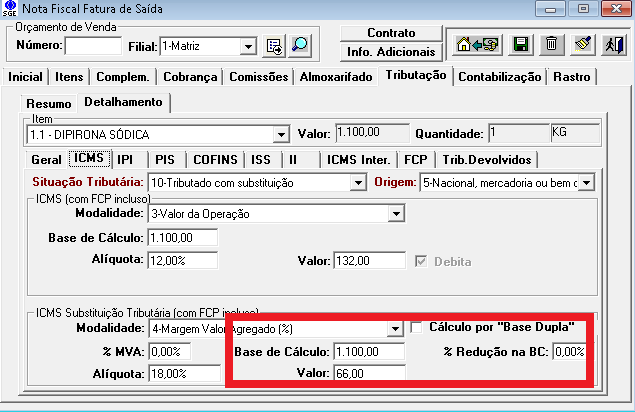The height and width of the screenshot is (412, 635).
Task: Click the SGE icon in title bar
Action: (9, 9)
